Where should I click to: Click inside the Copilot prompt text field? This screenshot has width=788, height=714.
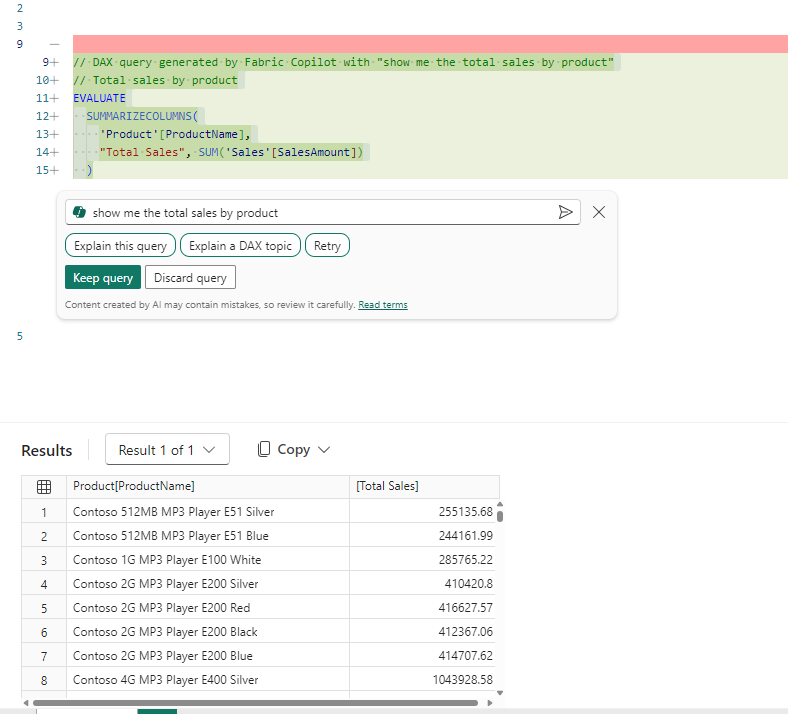coord(320,212)
